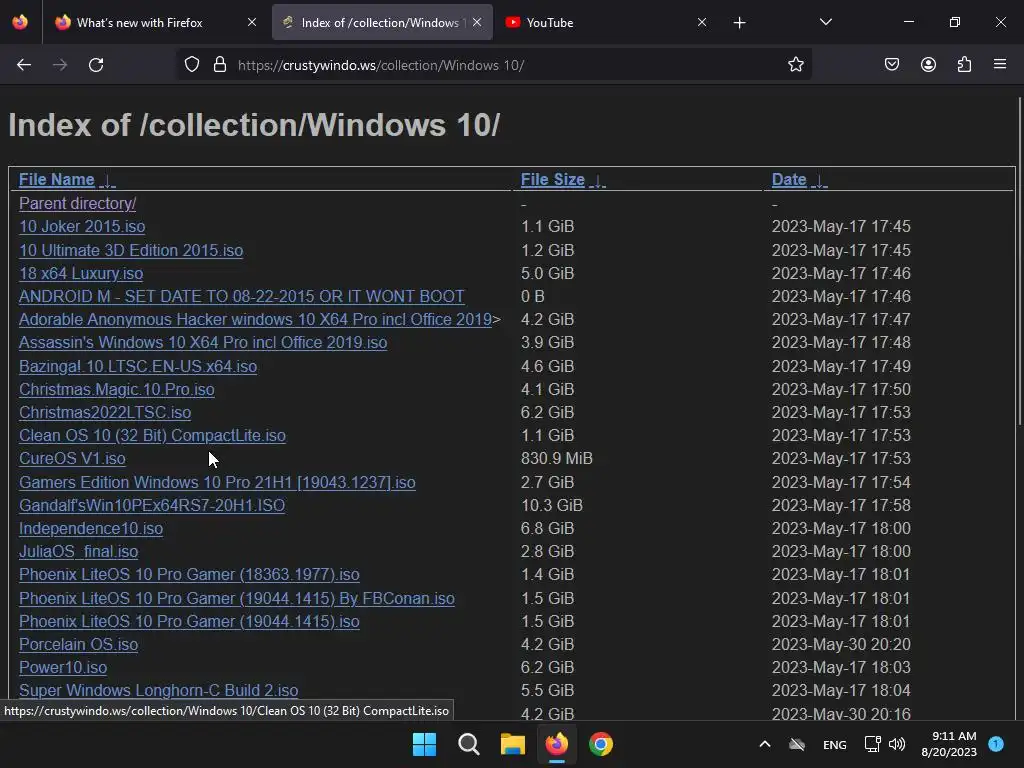Viewport: 1024px width, 768px height.
Task: Open Phoenix LiteOS 10 Pro Gamer (19044.1415).iso
Action: 189,621
